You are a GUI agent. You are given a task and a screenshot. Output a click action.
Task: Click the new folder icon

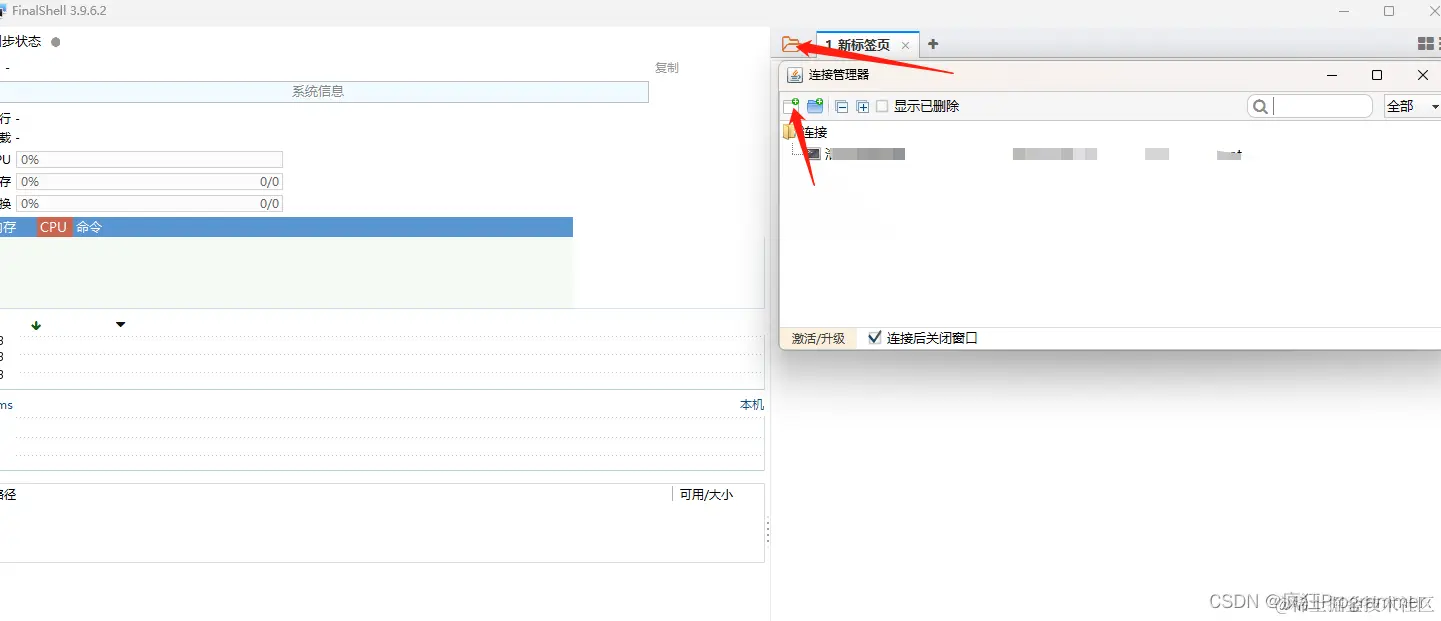pyautogui.click(x=815, y=105)
